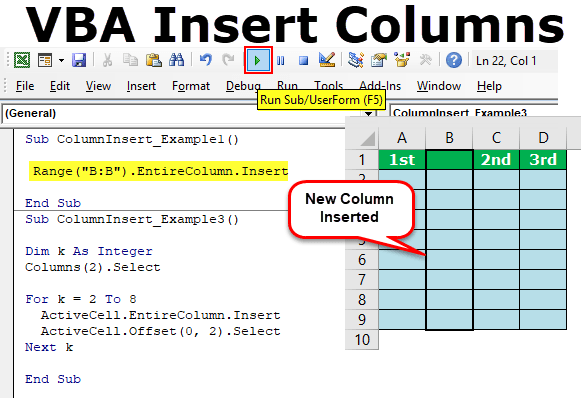Run the Sub with the green play icon
581x398 pixels.
pos(258,60)
